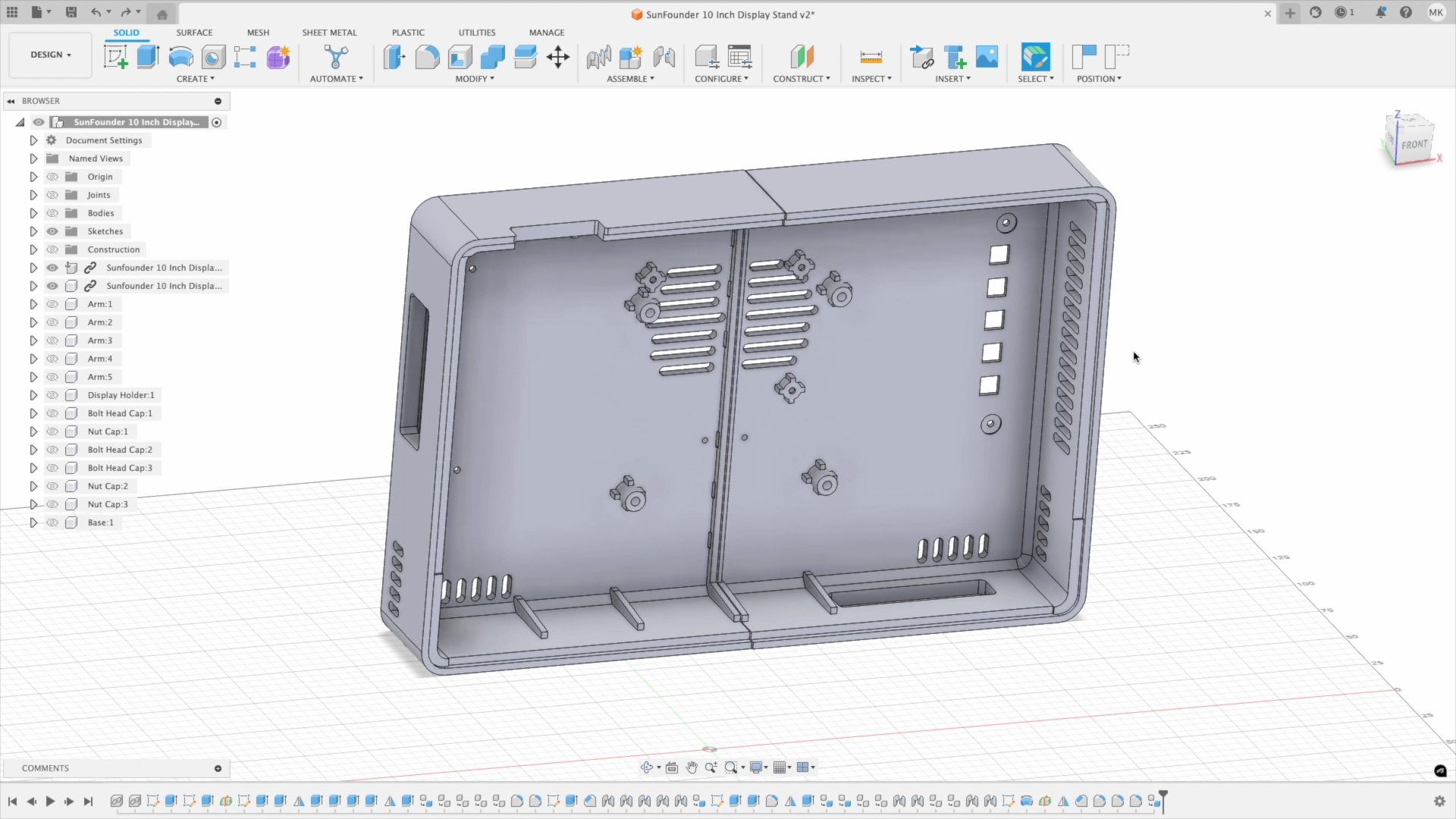Switch to the SURFACE tab

tap(194, 33)
